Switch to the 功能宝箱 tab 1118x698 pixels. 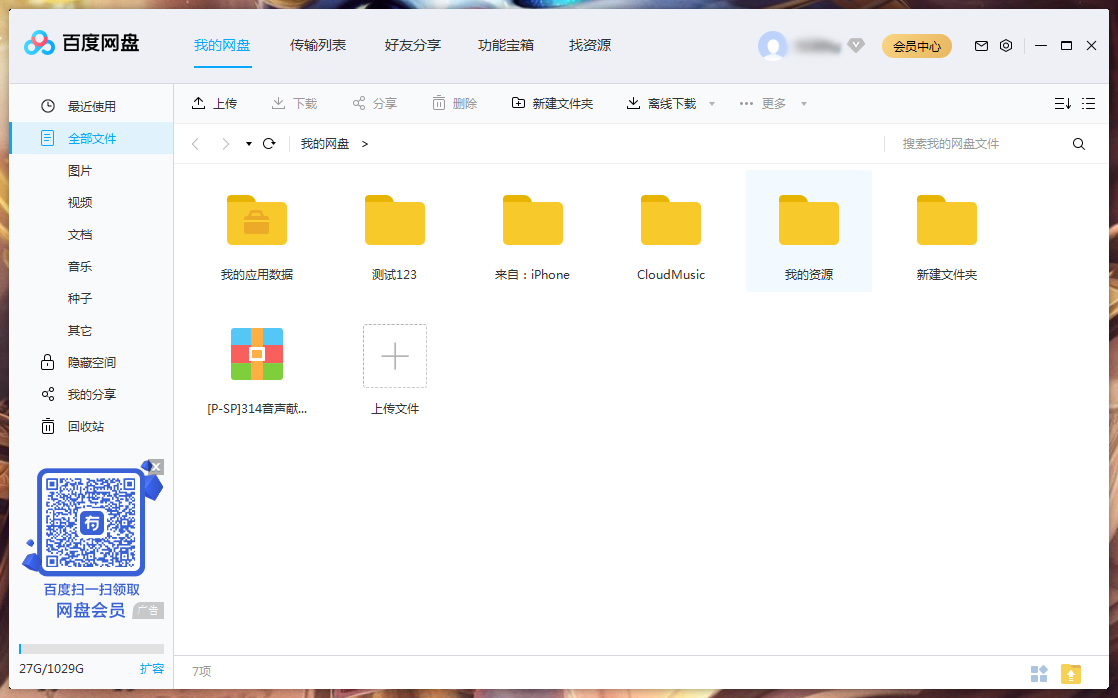(x=507, y=45)
